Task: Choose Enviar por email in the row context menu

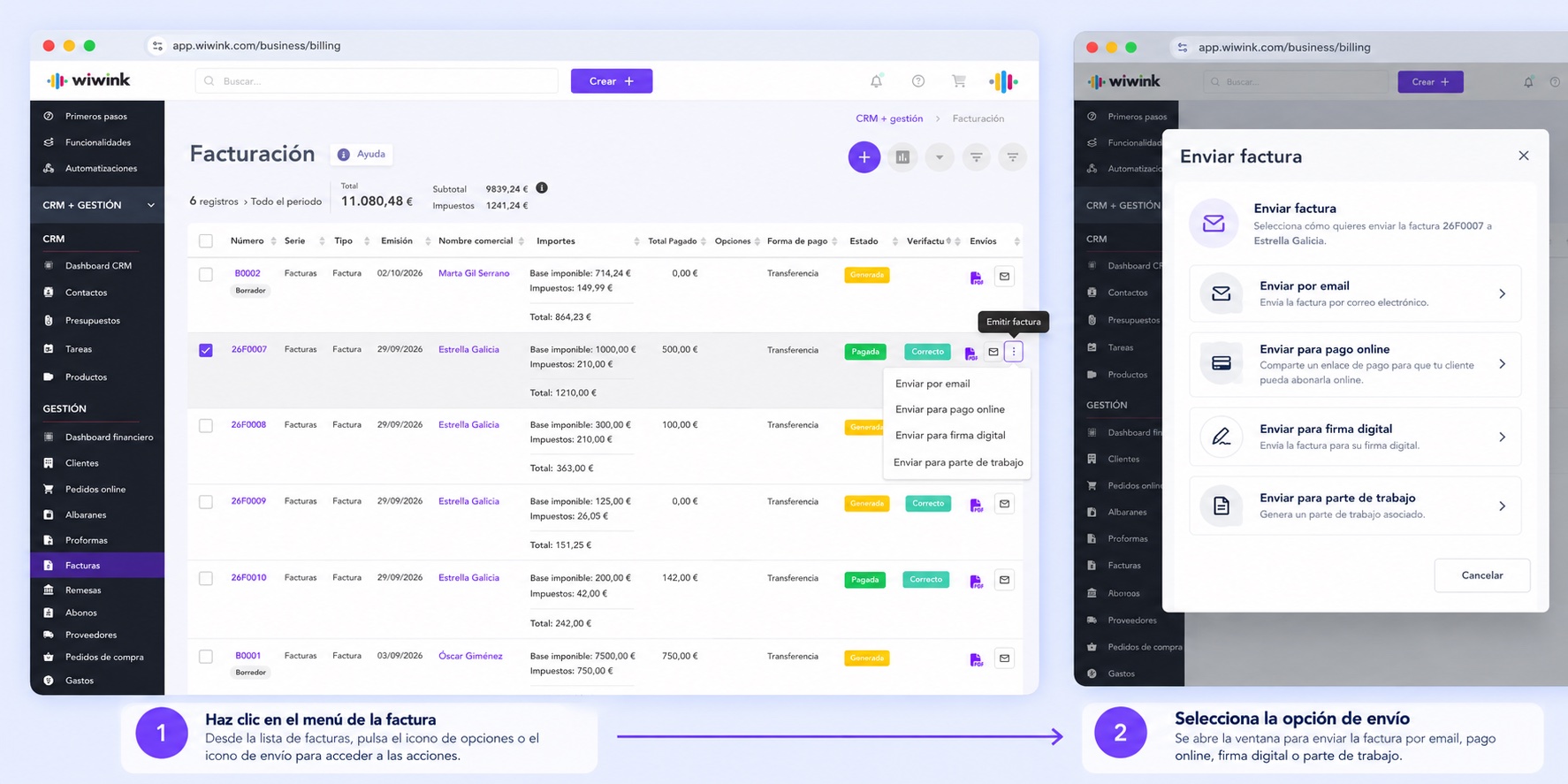Action: (x=932, y=384)
